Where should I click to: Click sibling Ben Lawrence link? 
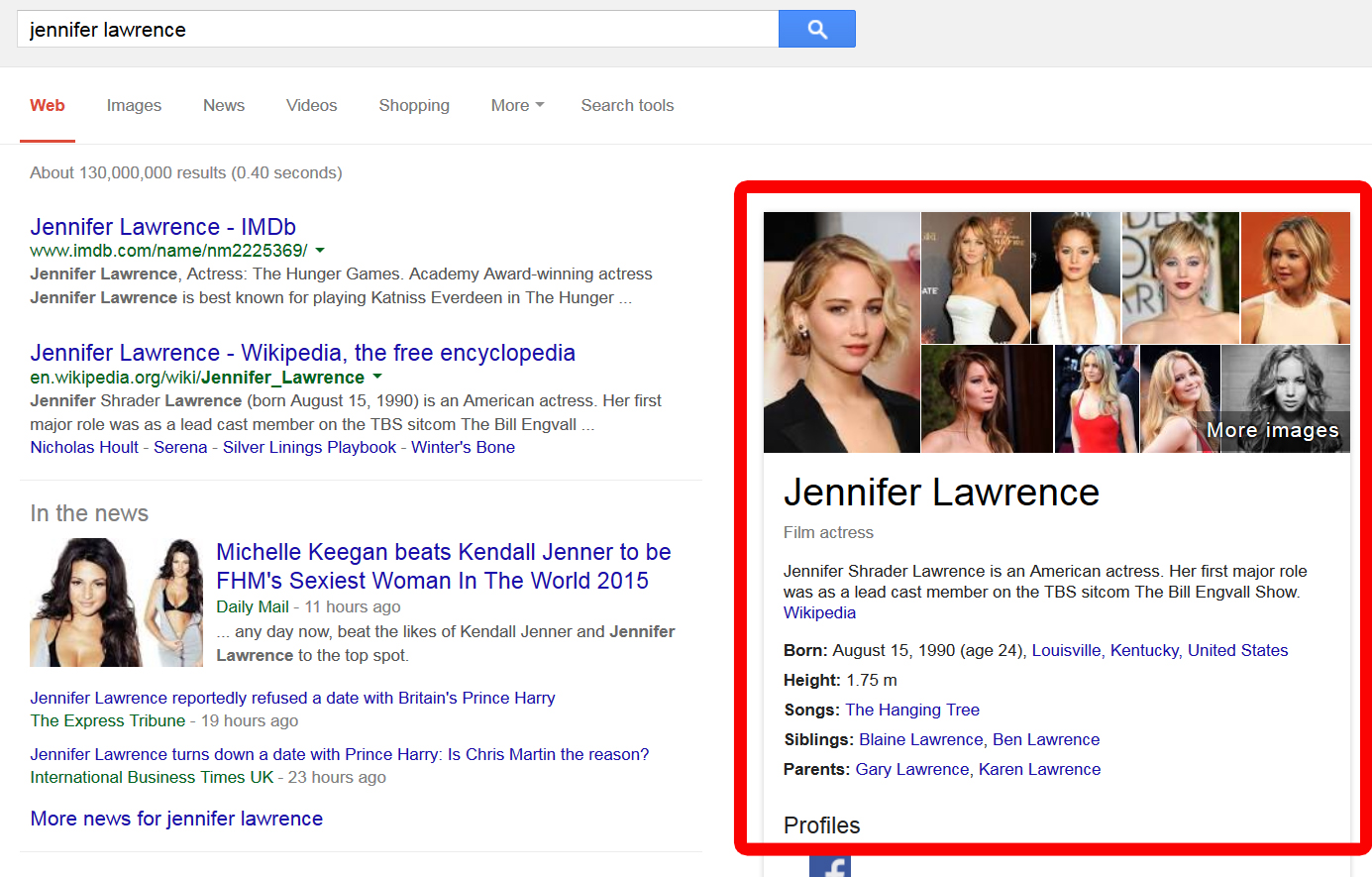coord(1046,739)
